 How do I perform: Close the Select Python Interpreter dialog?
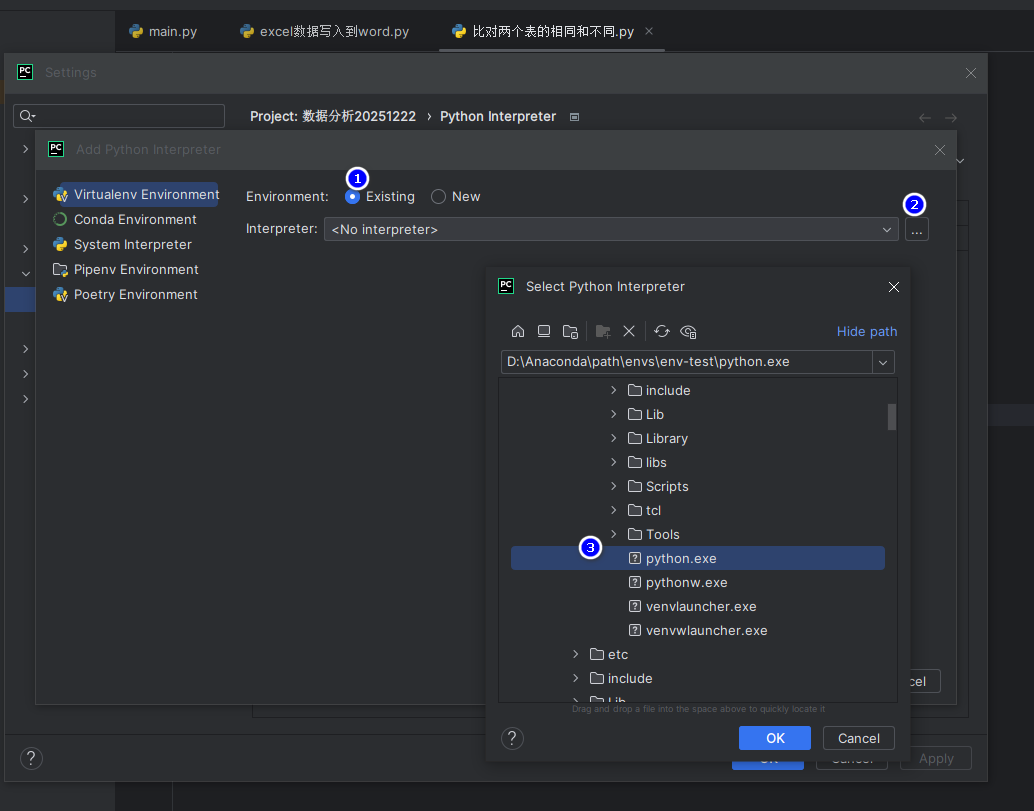click(x=894, y=287)
